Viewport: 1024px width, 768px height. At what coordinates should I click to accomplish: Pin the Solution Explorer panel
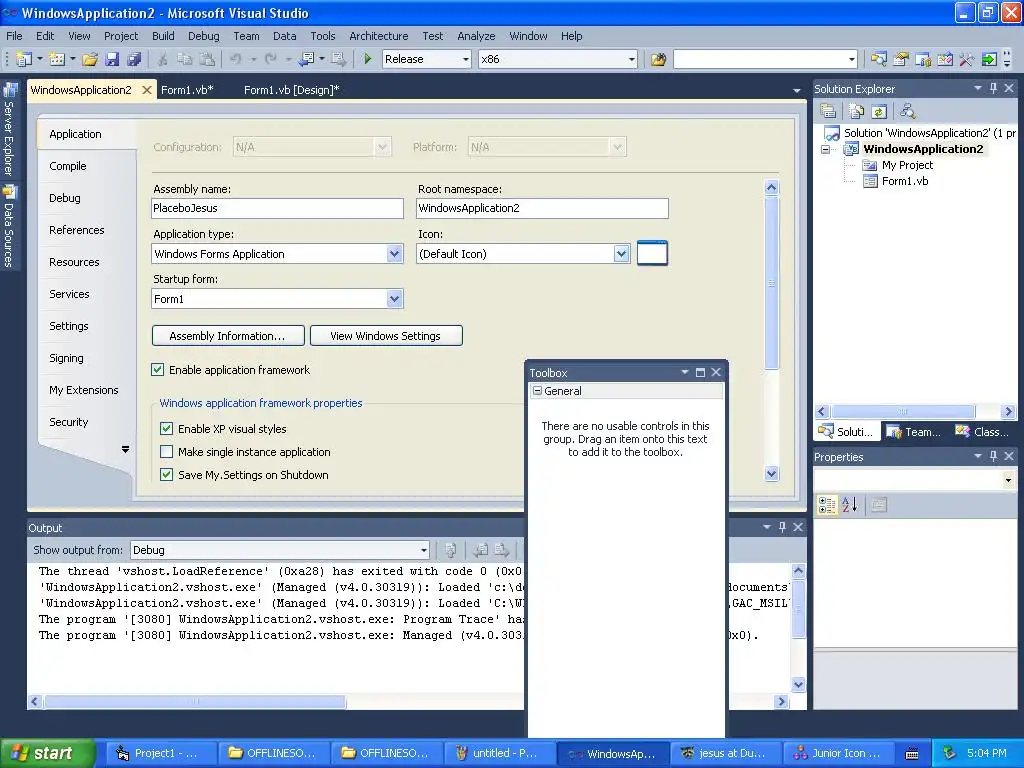(993, 88)
